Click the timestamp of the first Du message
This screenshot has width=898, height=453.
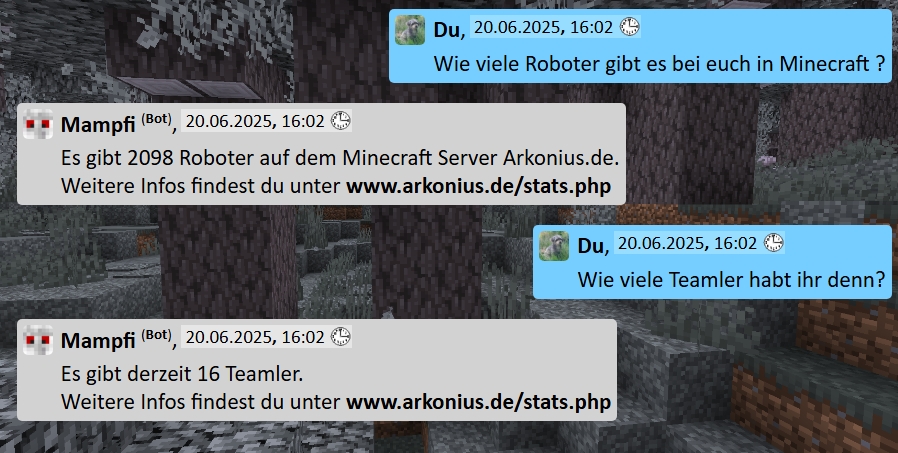pyautogui.click(x=543, y=27)
